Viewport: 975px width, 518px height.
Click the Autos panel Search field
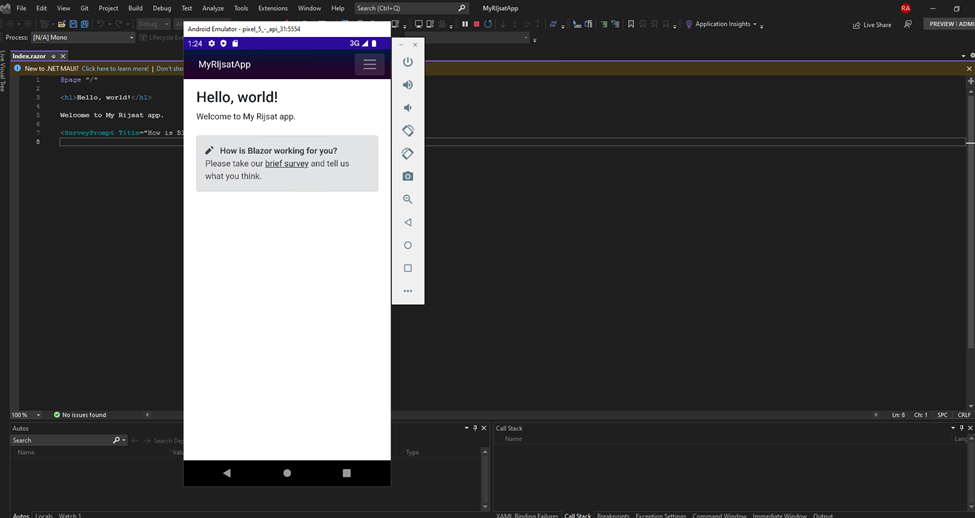[x=60, y=440]
